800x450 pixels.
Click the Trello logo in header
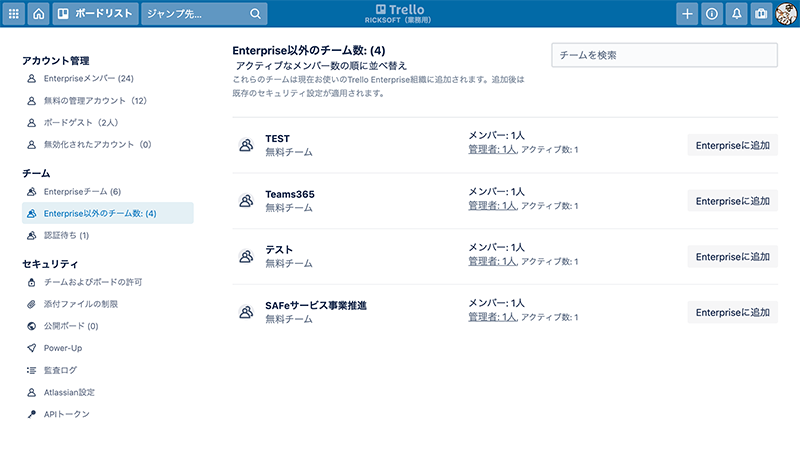coord(400,10)
